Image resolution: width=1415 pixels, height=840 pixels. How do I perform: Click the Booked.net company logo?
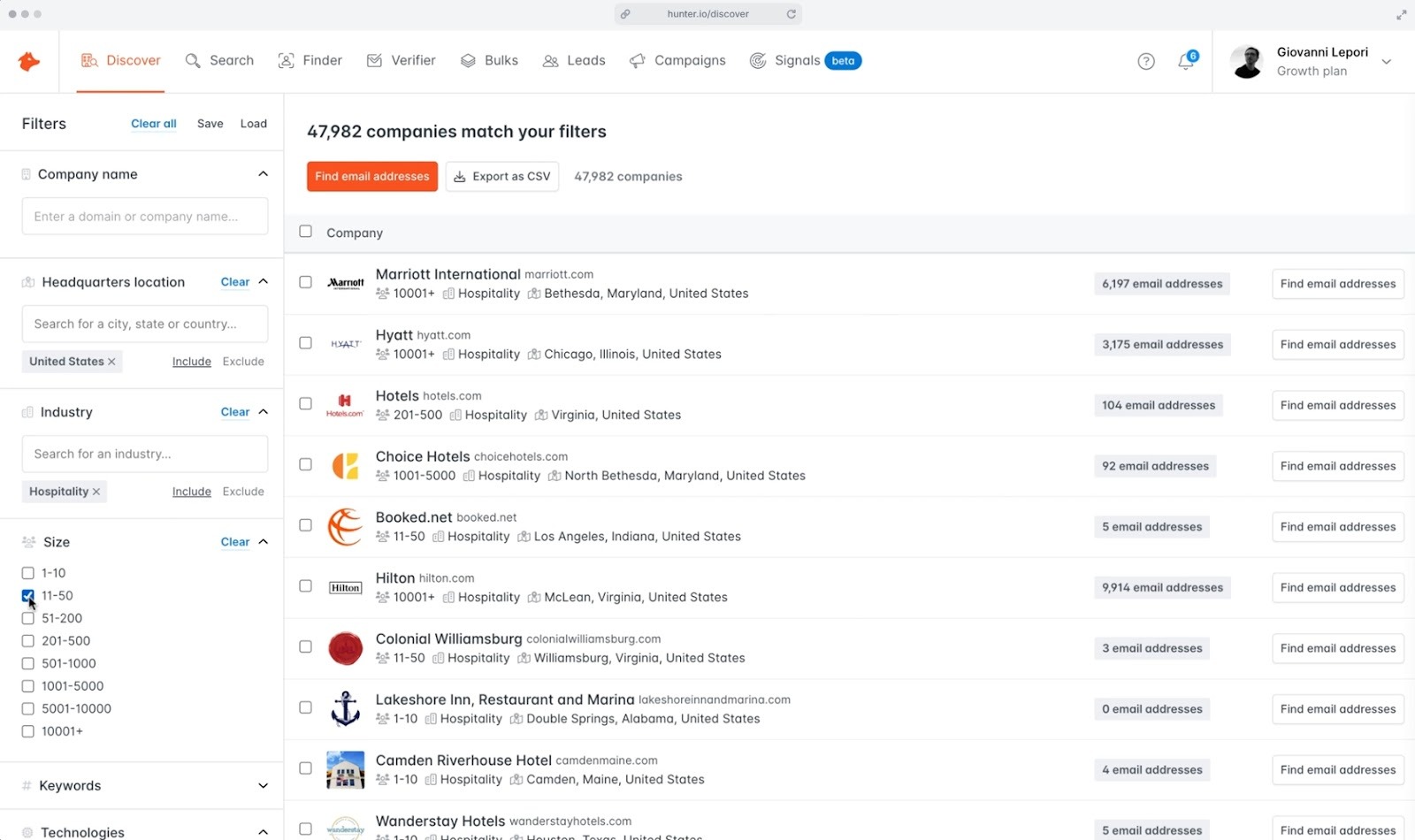coord(345,526)
